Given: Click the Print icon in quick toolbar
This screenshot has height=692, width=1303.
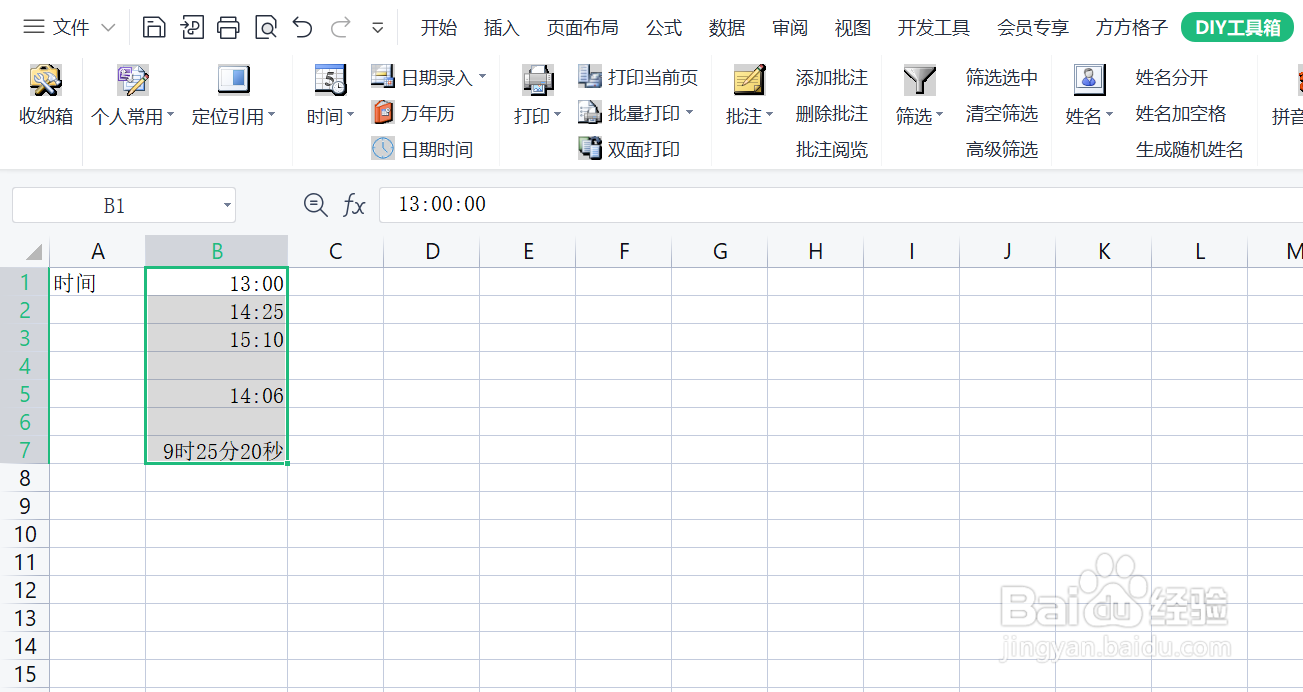Looking at the screenshot, I should coord(228,27).
